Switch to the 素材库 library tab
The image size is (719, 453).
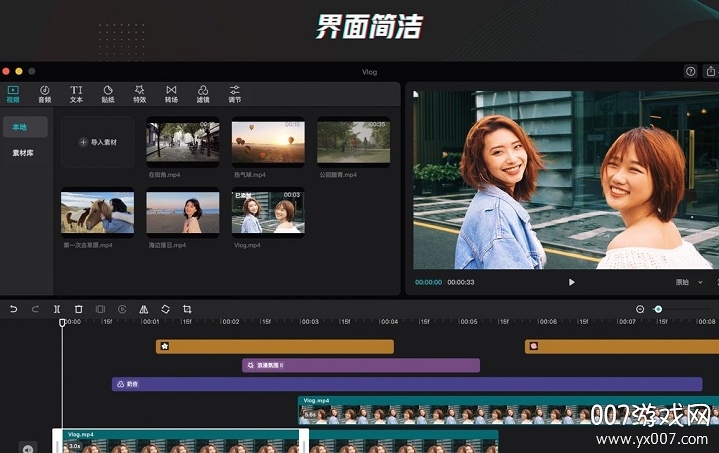[25, 154]
